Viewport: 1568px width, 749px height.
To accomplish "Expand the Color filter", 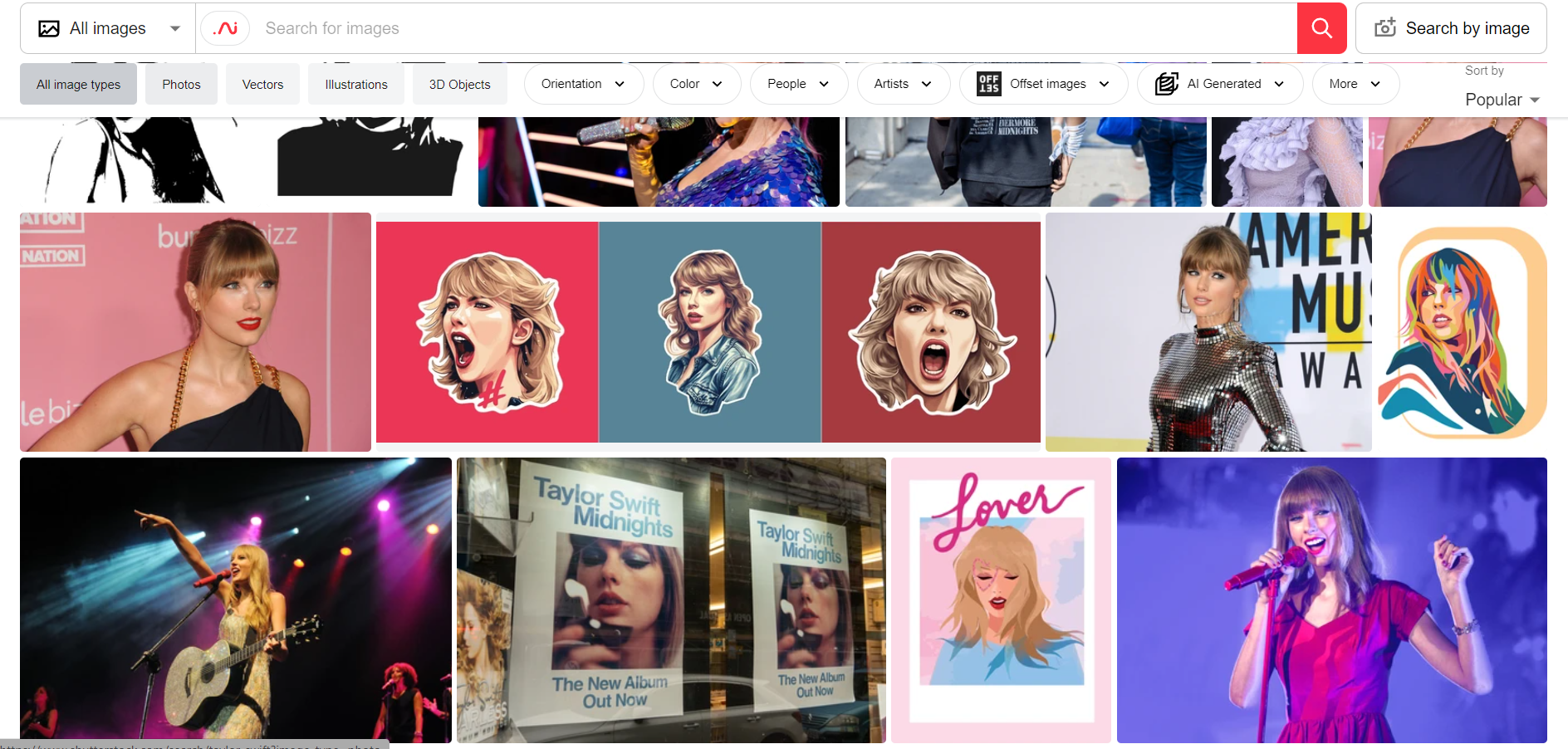I will point(697,84).
